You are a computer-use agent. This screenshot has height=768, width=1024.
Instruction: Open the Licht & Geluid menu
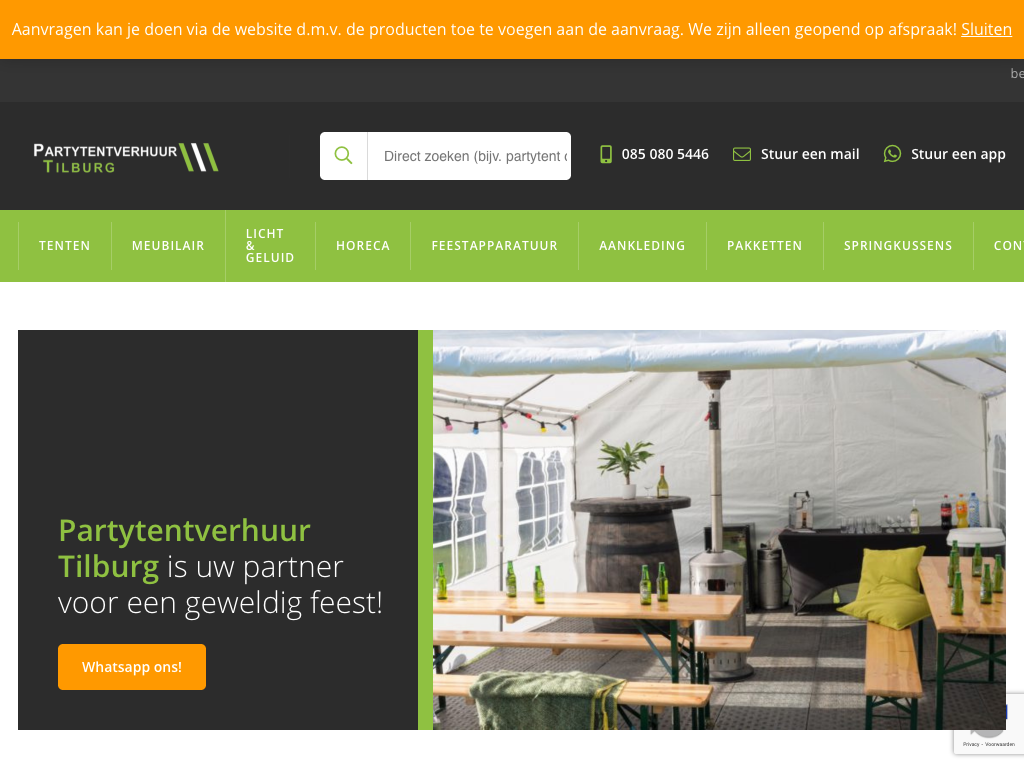pyautogui.click(x=270, y=246)
